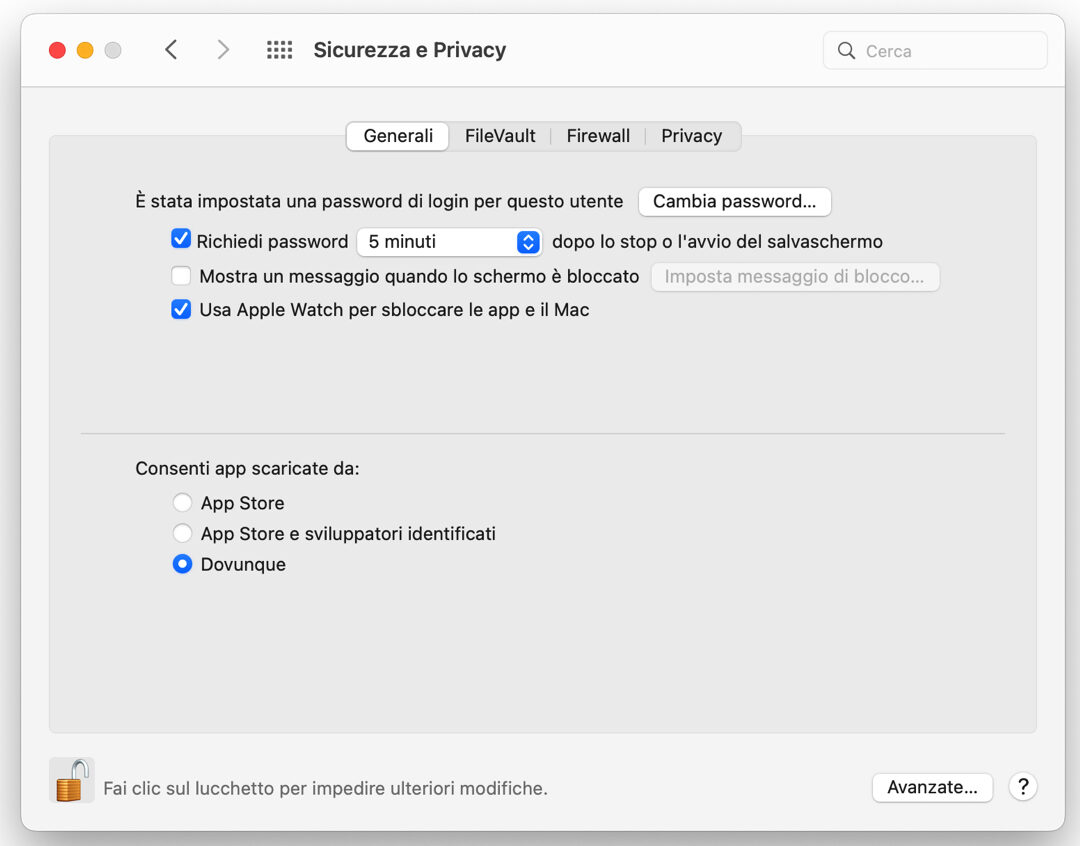Click the Cambia password button
Viewport: 1080px width, 846px height.
[734, 201]
